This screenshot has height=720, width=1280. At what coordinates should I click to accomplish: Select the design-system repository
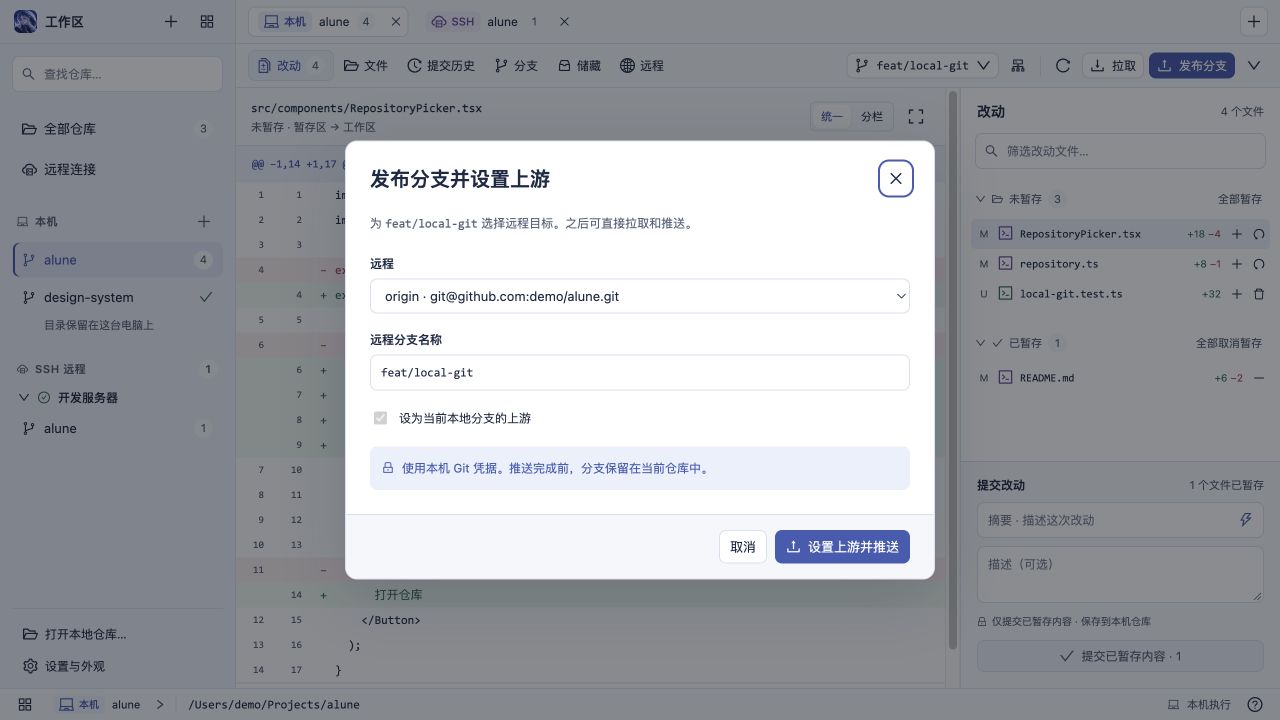[x=118, y=297]
